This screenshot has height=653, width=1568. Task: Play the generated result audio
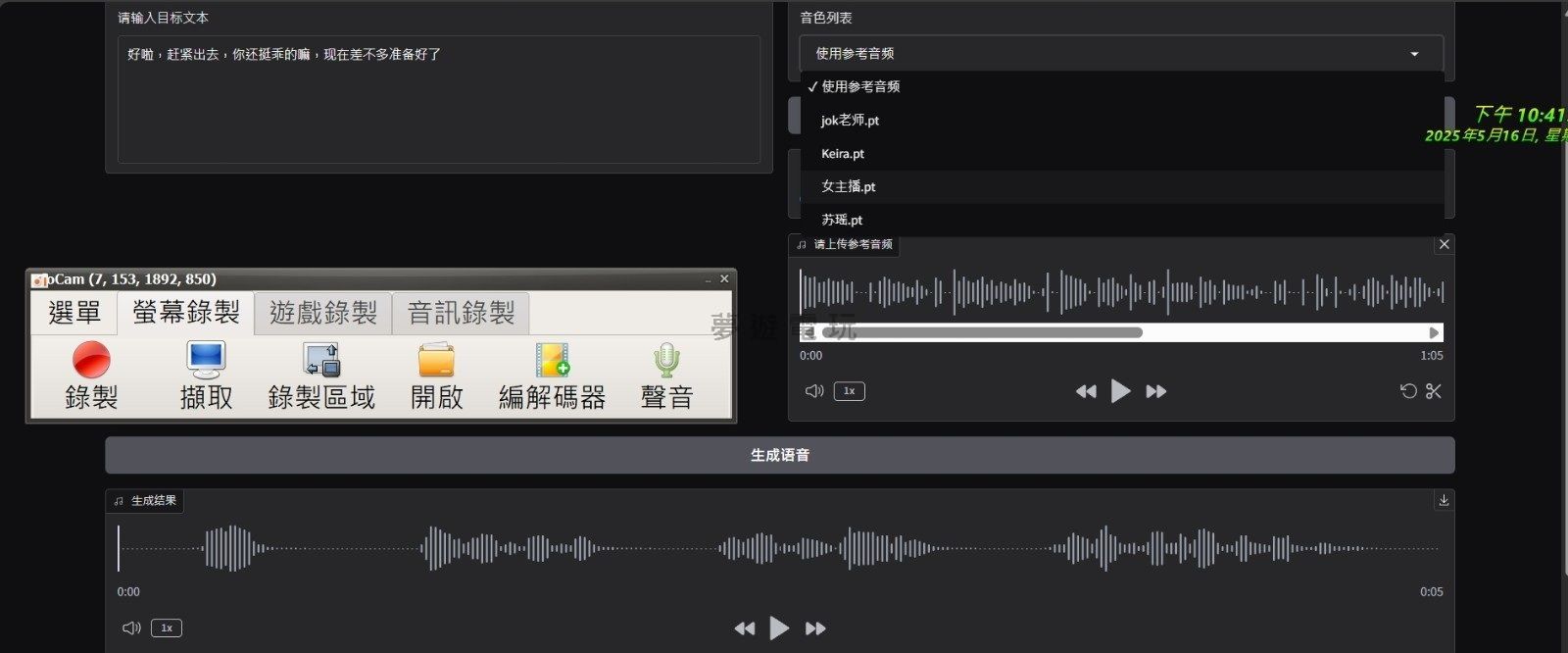pyautogui.click(x=779, y=628)
